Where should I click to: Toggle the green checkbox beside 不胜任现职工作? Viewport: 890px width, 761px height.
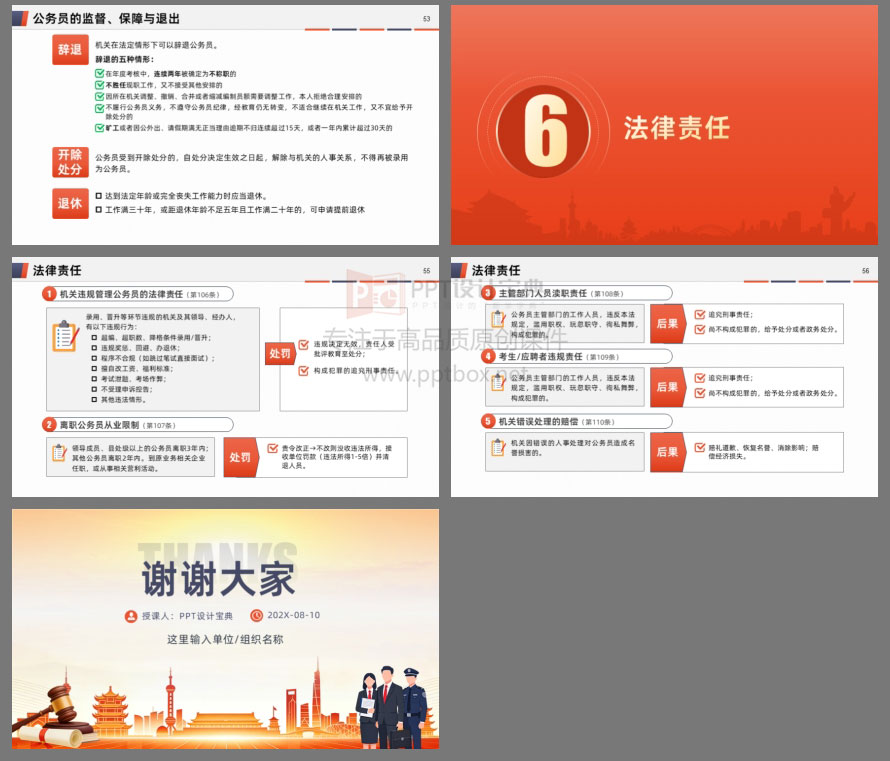99,85
